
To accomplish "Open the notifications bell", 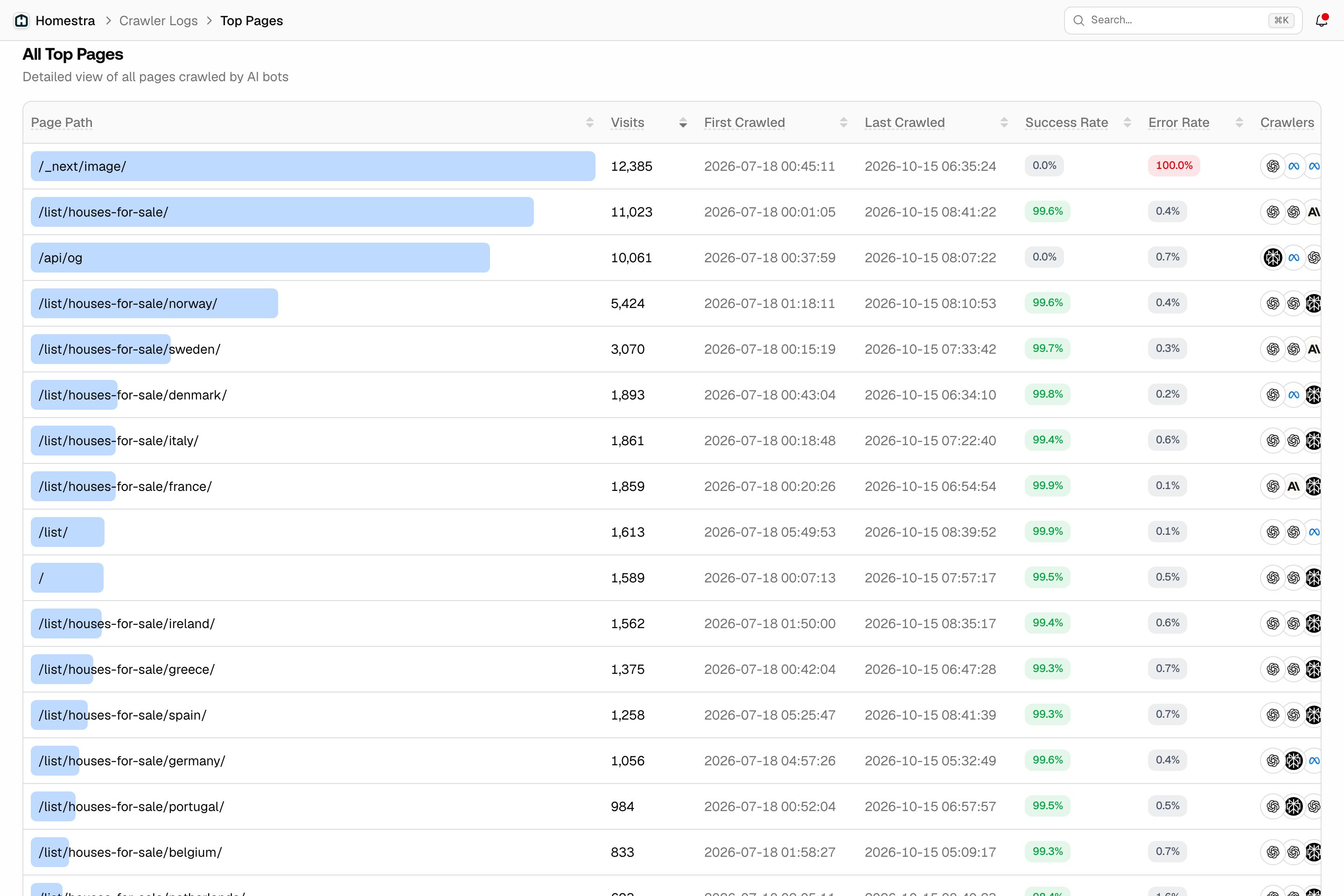I will pos(1321,21).
